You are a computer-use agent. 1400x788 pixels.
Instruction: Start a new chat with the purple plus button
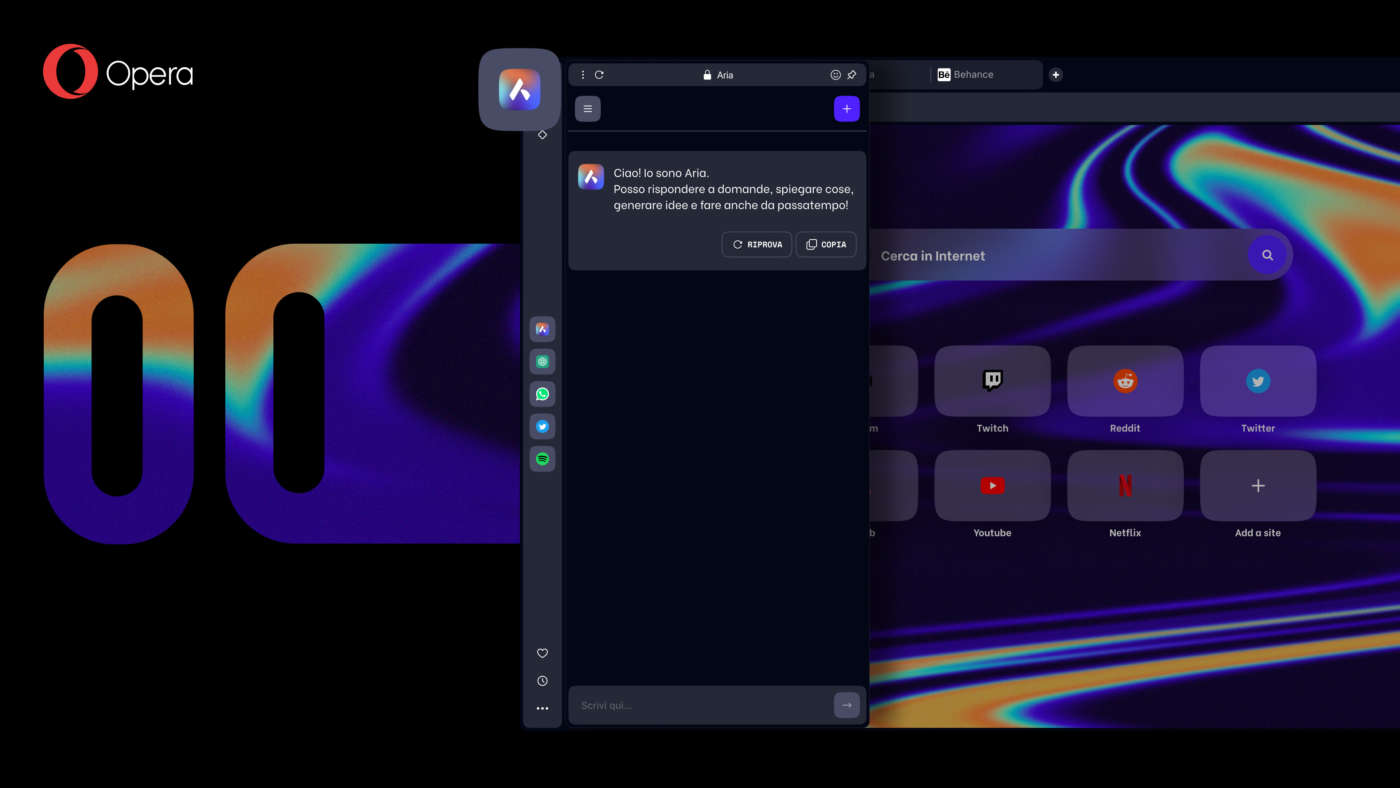(847, 108)
